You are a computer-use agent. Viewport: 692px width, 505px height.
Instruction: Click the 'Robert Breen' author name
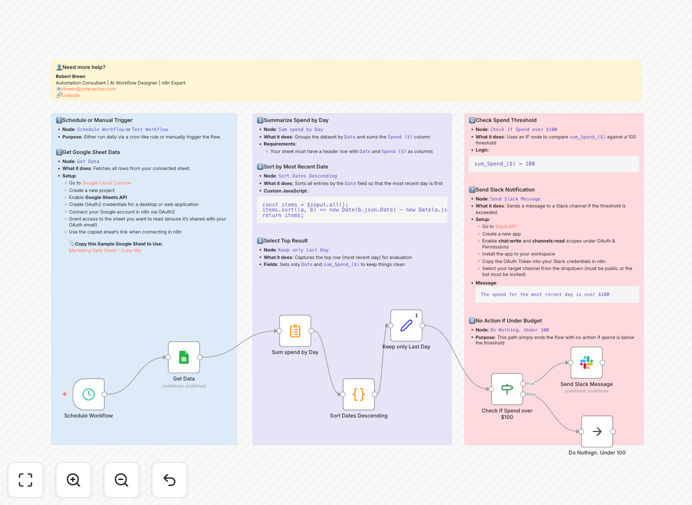click(71, 76)
